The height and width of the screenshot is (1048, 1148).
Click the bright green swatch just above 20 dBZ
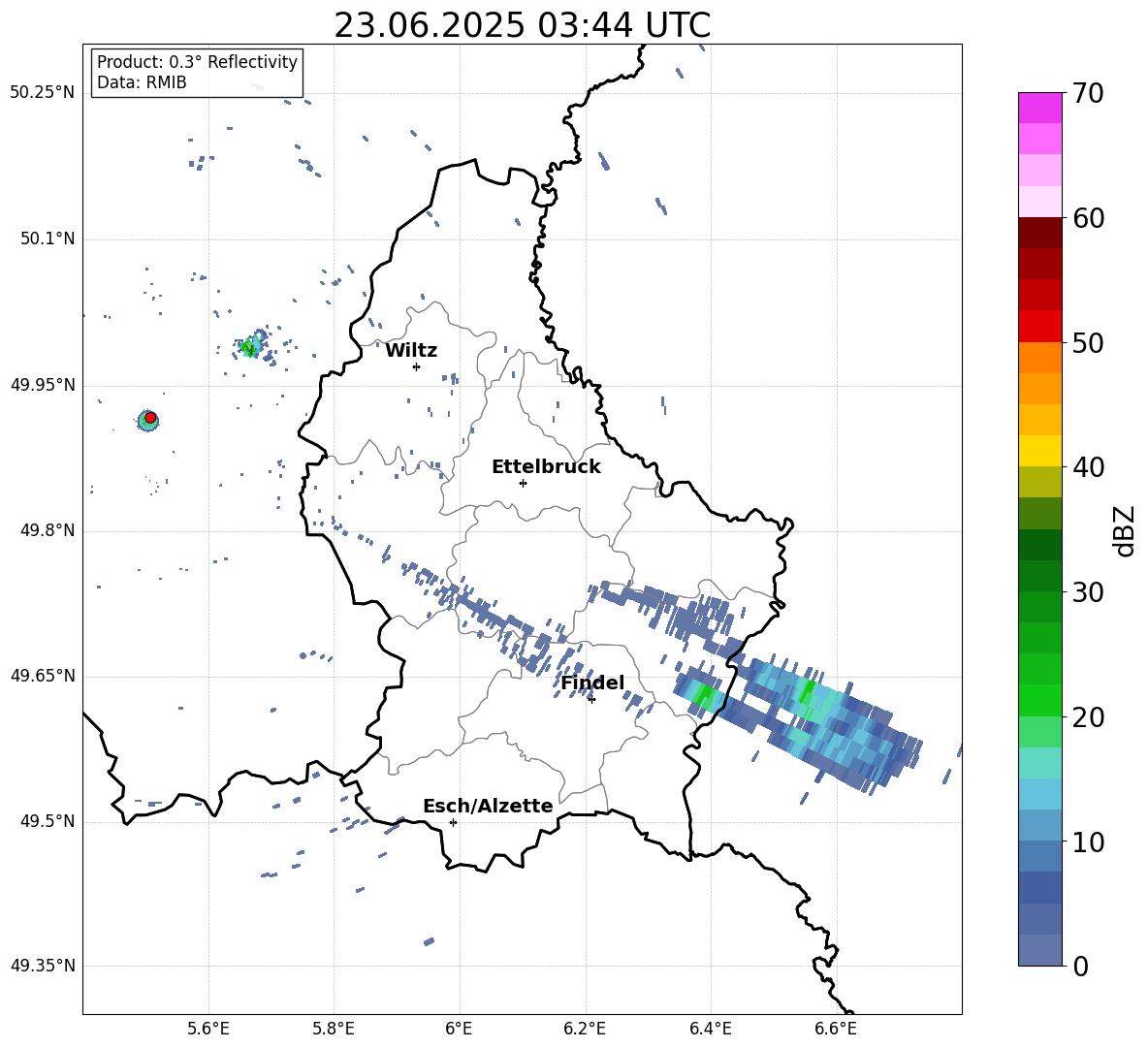point(1039,700)
